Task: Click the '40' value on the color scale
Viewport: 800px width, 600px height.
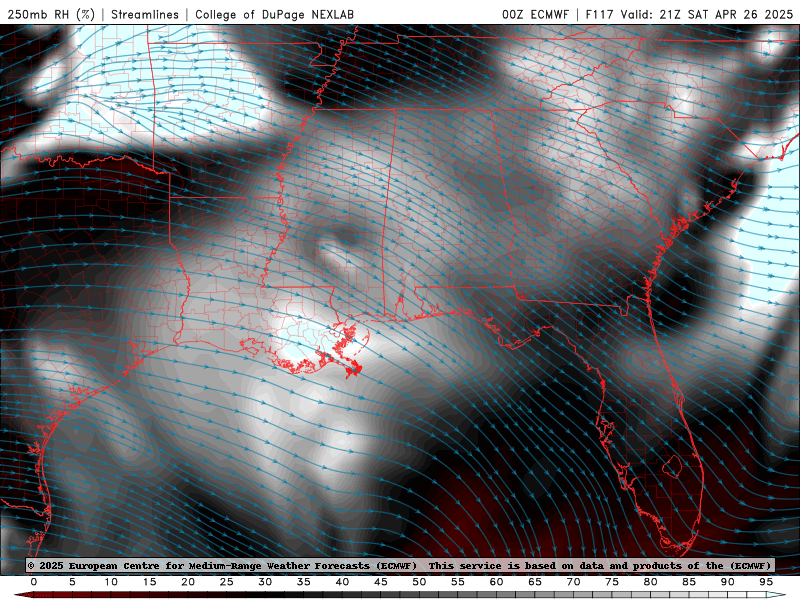Action: click(x=342, y=582)
